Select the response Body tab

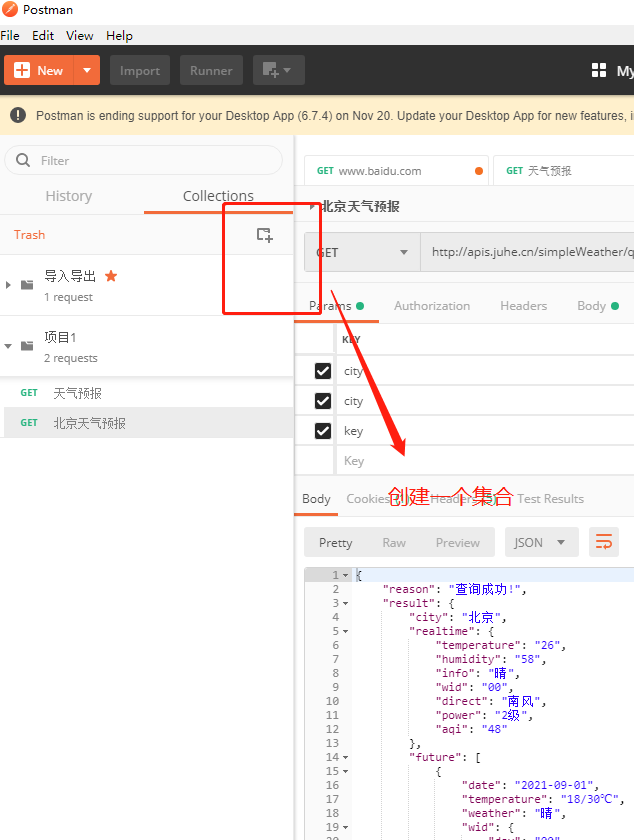coord(316,499)
